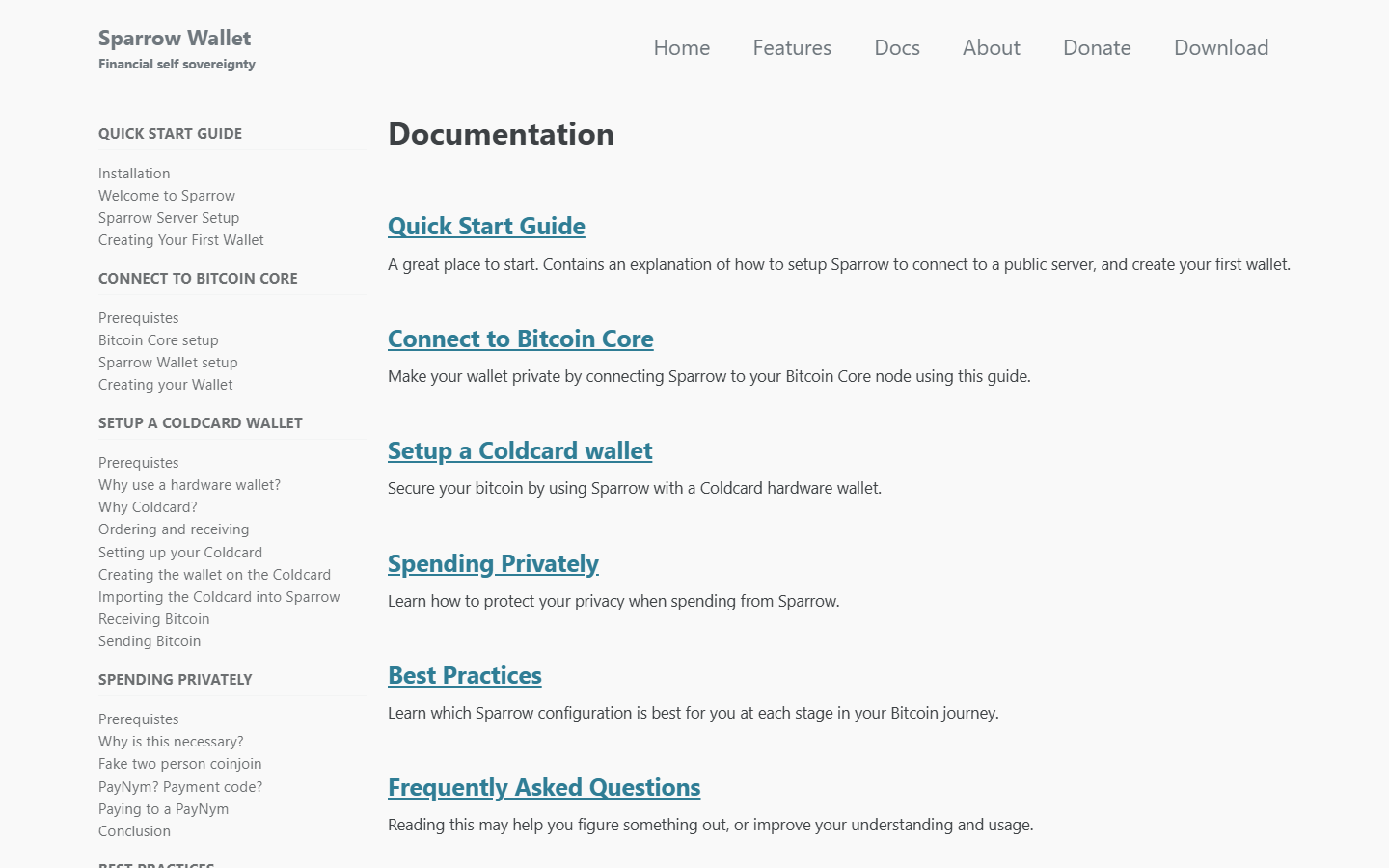Open Prerequistes under Spending Privately

click(x=139, y=719)
